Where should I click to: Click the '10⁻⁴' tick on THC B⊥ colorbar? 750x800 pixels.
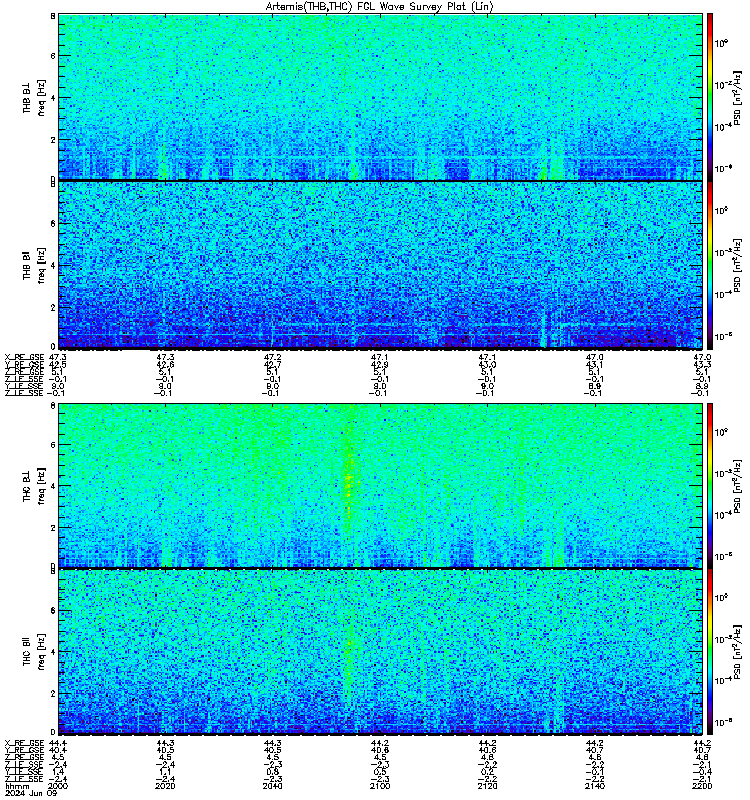(721, 515)
